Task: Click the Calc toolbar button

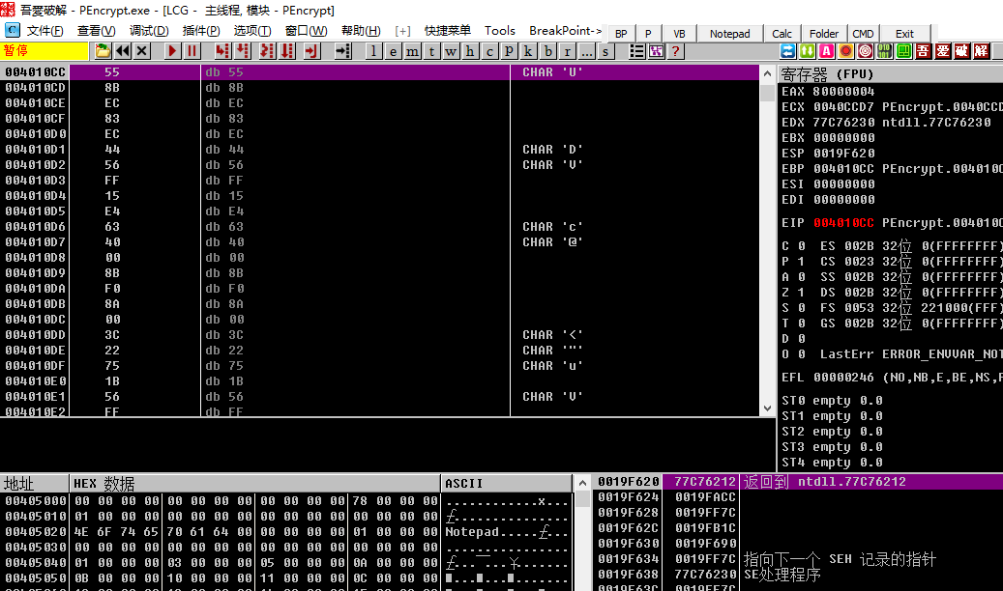Action: pos(781,32)
